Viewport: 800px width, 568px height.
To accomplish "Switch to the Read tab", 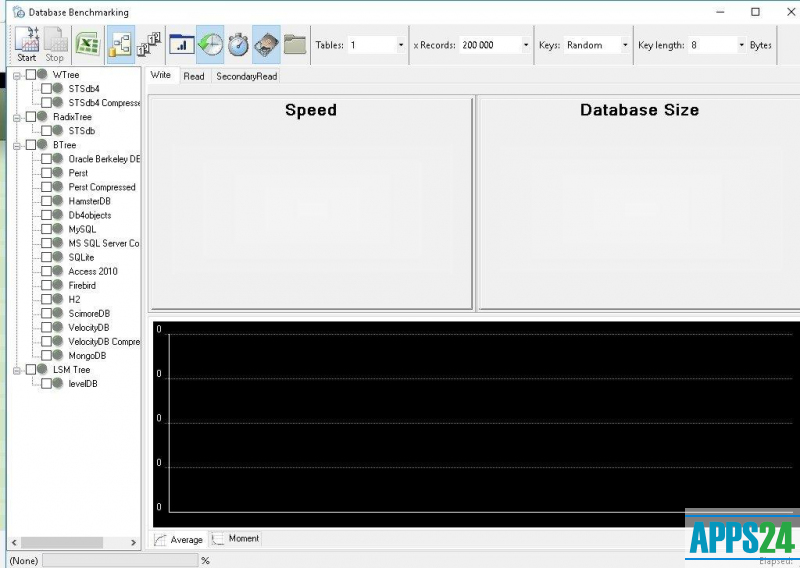I will (193, 76).
